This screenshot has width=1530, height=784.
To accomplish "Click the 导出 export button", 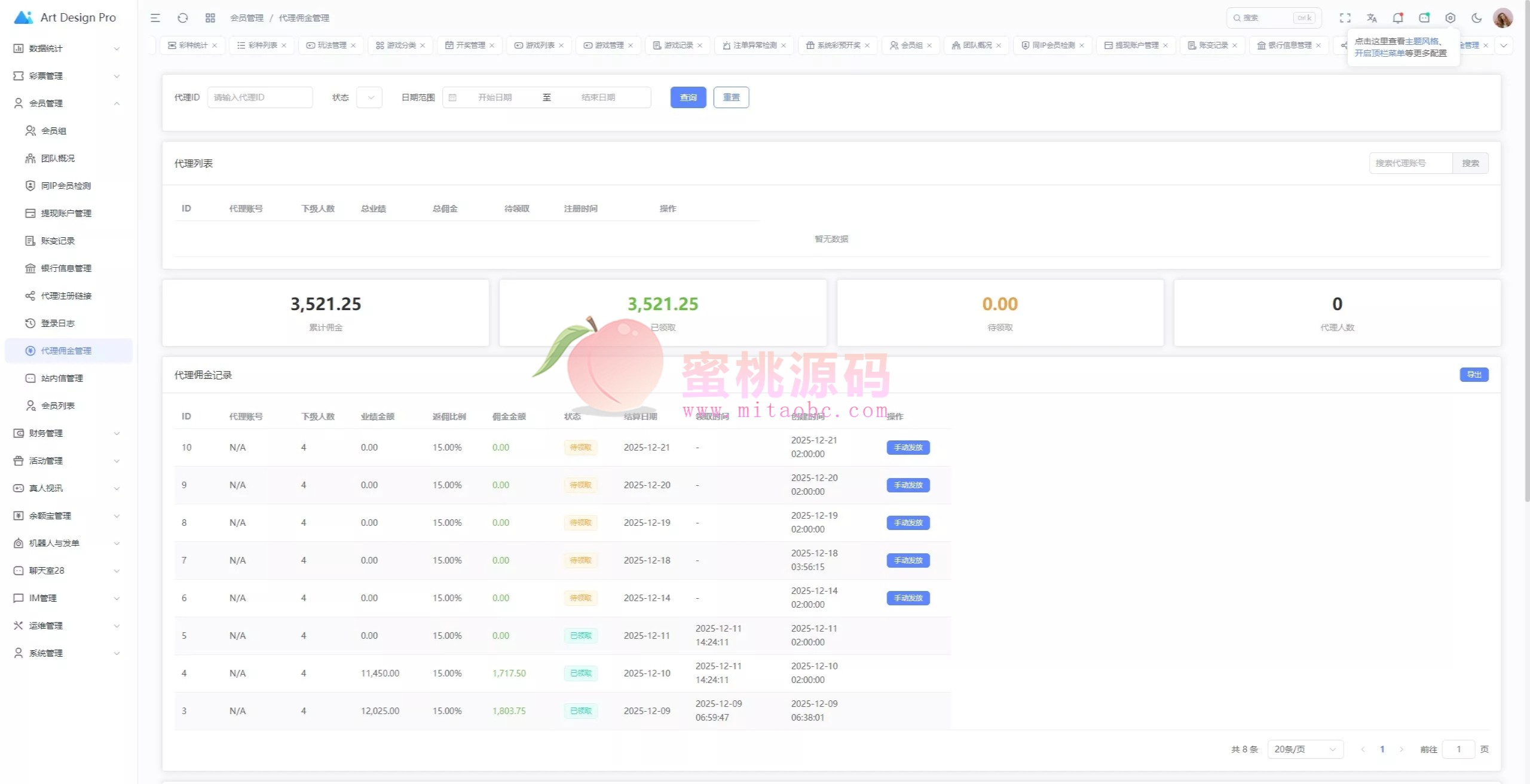I will [1474, 375].
